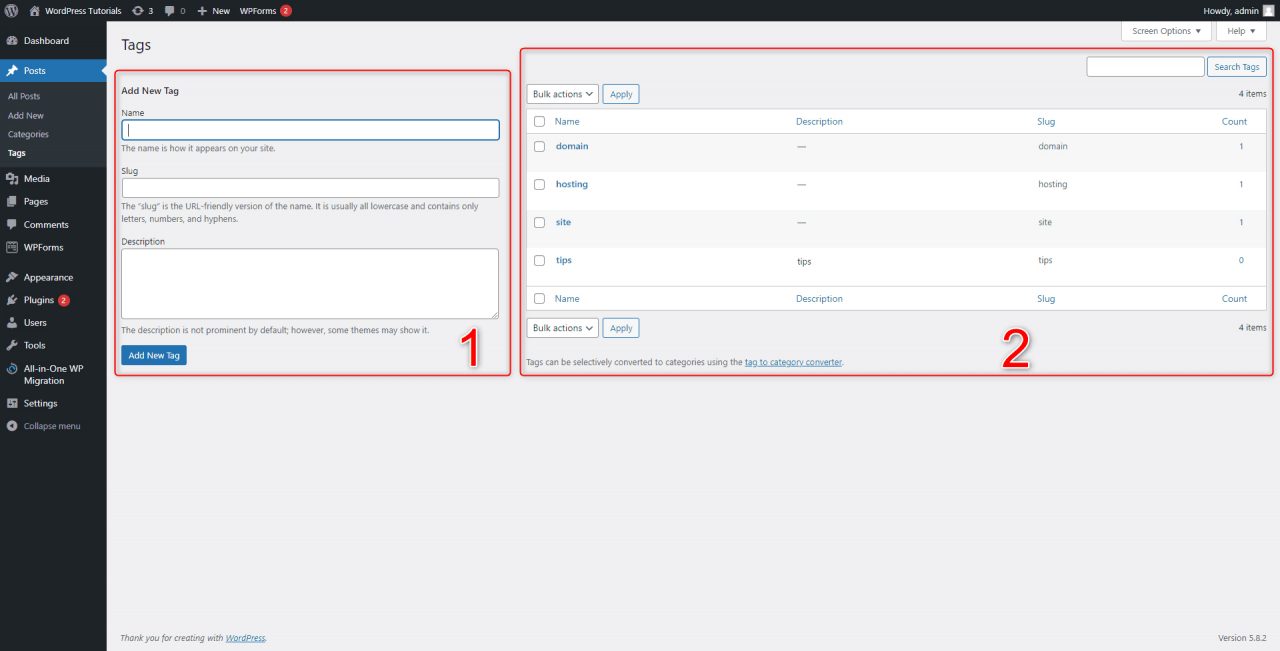Go to All Posts in the sidebar
This screenshot has height=651, width=1280.
24,96
